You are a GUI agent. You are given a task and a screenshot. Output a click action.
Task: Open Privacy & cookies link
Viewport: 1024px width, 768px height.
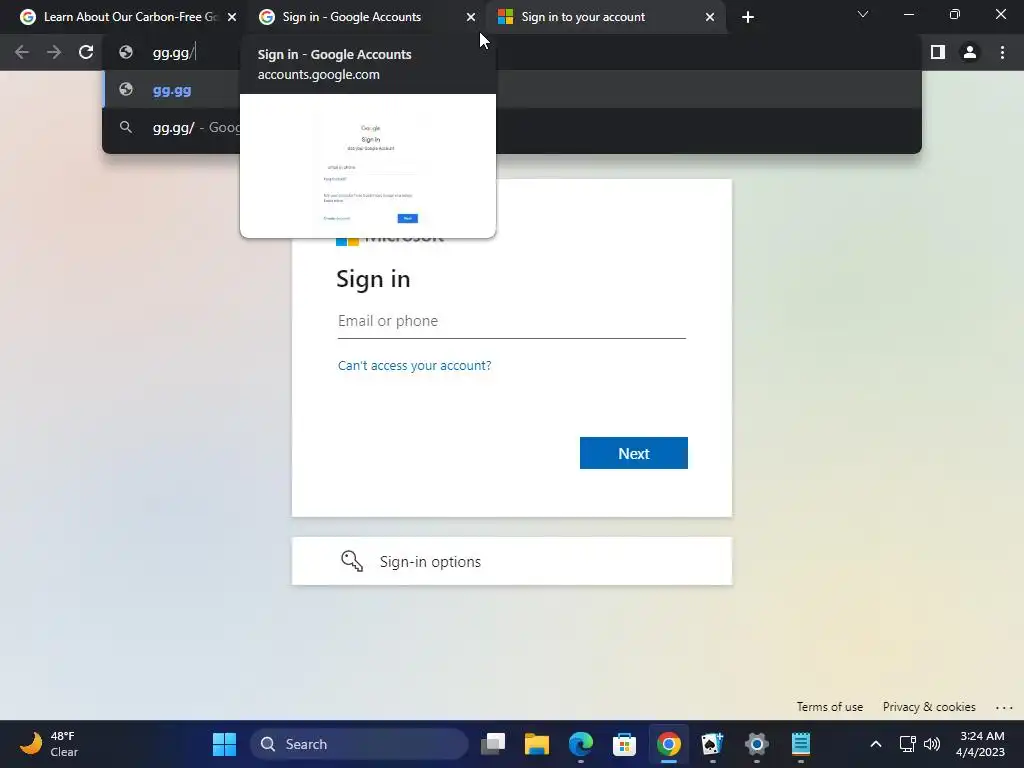pyautogui.click(x=929, y=707)
